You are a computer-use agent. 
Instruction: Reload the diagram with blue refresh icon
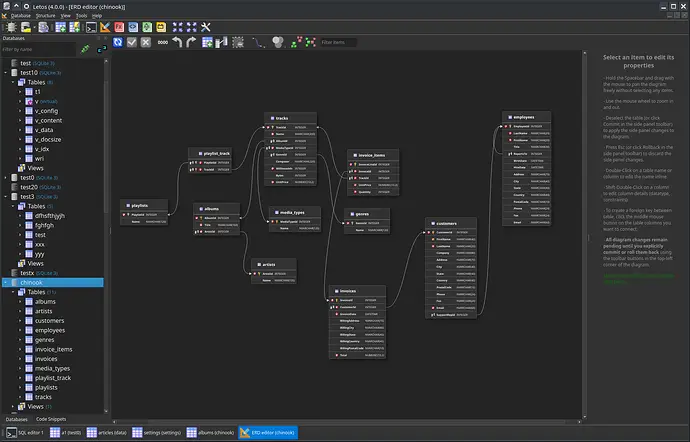[x=118, y=42]
